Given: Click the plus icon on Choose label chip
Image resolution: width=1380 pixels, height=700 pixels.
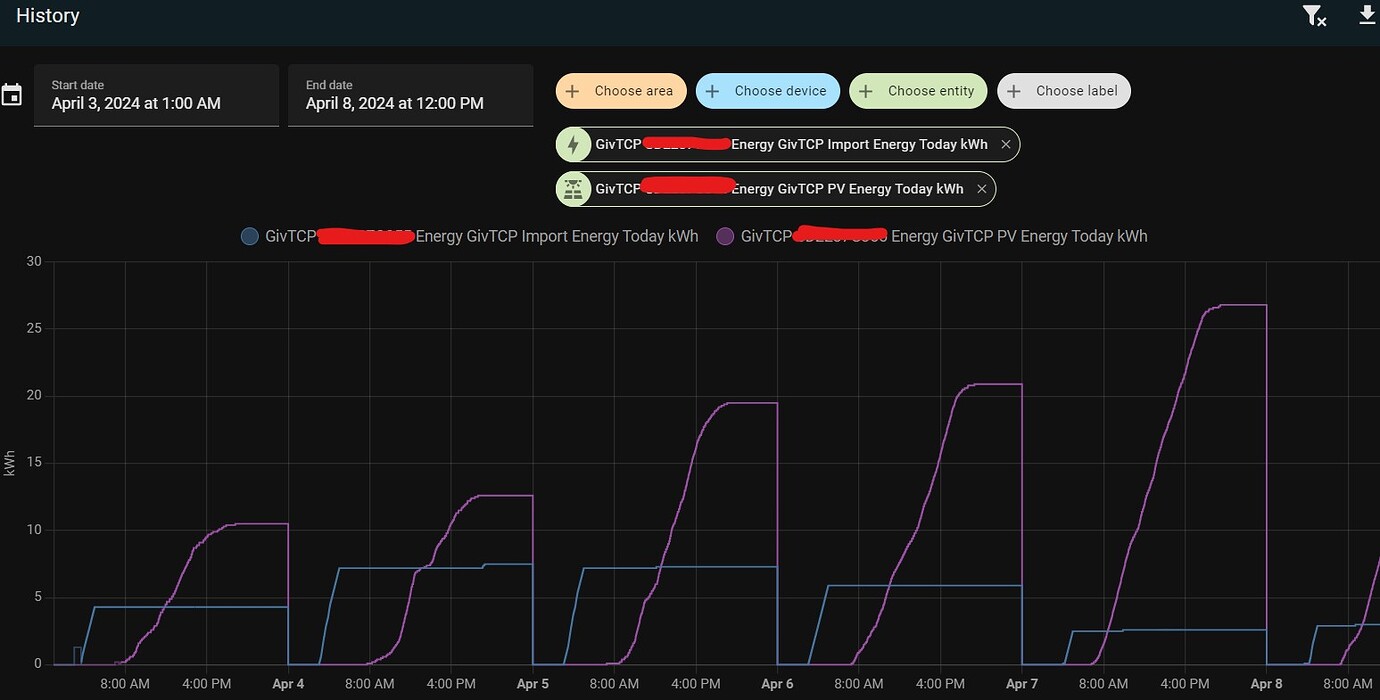Looking at the screenshot, I should [x=1015, y=91].
